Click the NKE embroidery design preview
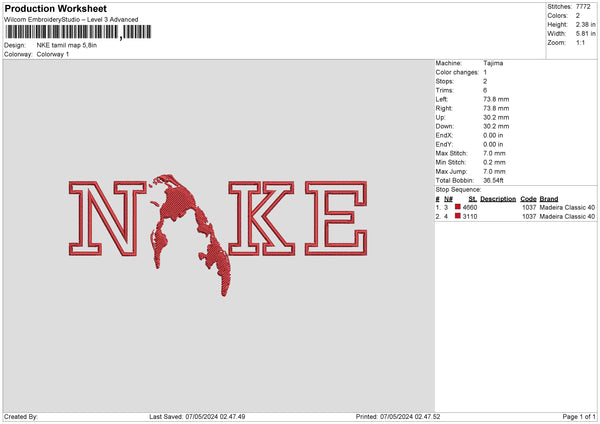600x424 pixels. pos(218,235)
